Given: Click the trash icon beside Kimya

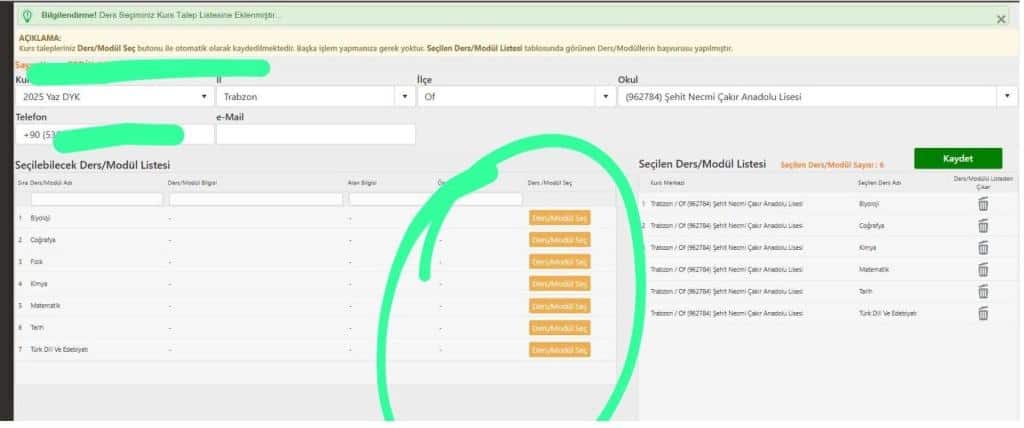Looking at the screenshot, I should pos(982,247).
